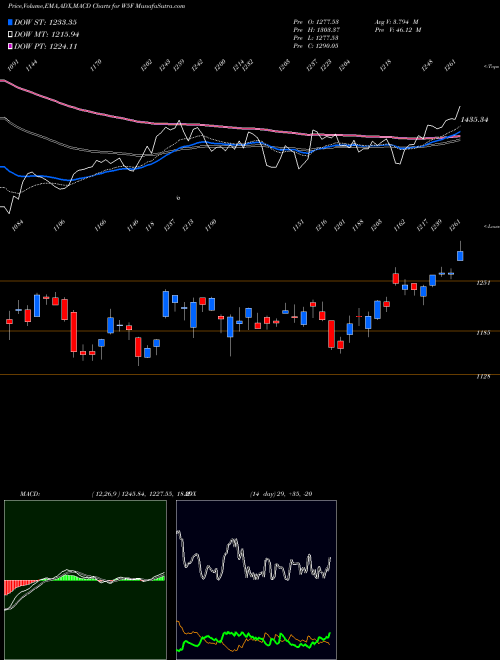500x660 pixels.
Task: Click the '(12,26,9)' MACD parameters text
Action: 106,494
